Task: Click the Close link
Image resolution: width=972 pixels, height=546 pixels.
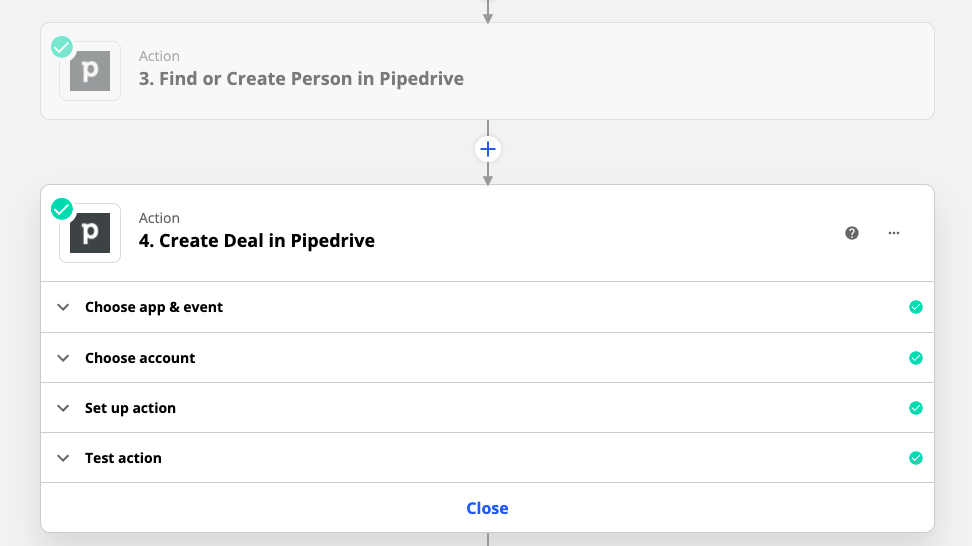Action: pyautogui.click(x=487, y=508)
